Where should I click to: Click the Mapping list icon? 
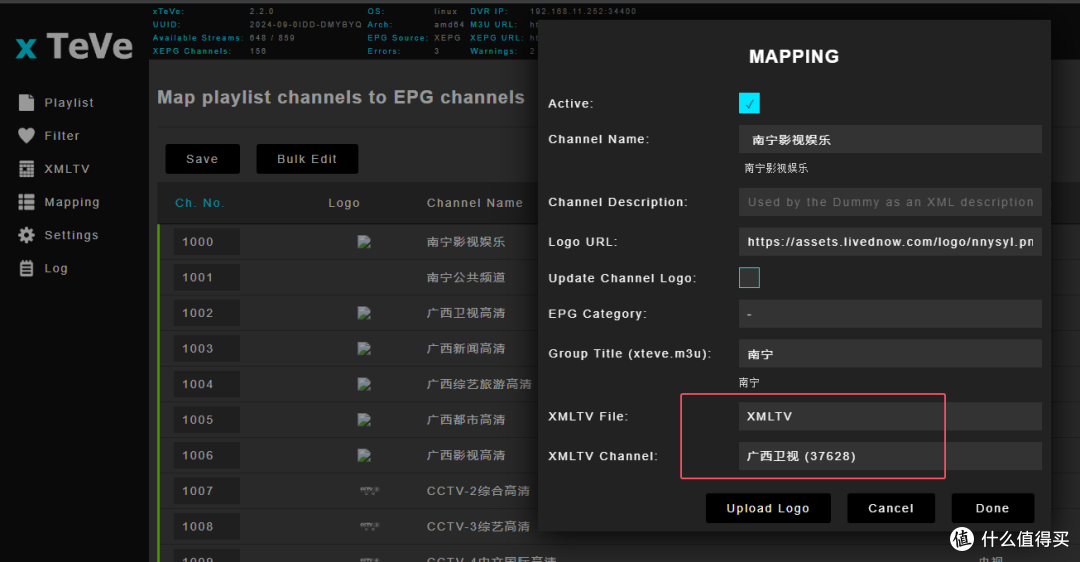[x=26, y=202]
